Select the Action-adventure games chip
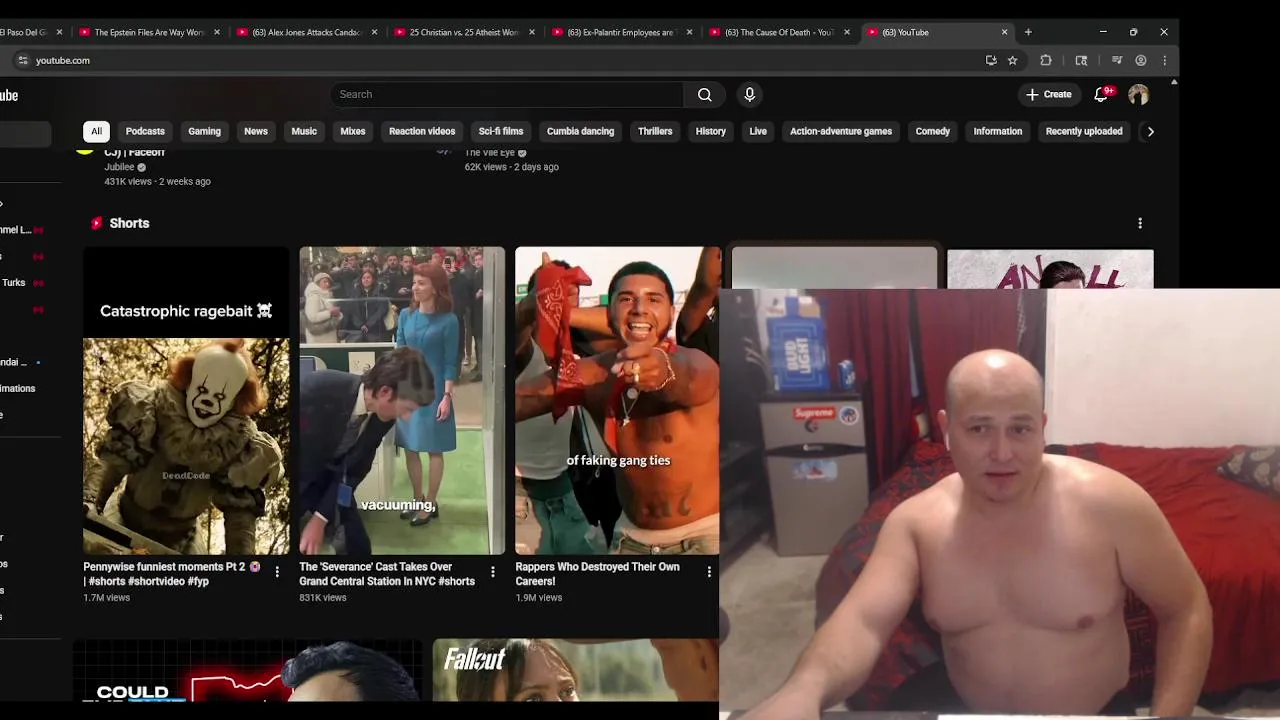Viewport: 1280px width, 720px height. click(x=841, y=131)
